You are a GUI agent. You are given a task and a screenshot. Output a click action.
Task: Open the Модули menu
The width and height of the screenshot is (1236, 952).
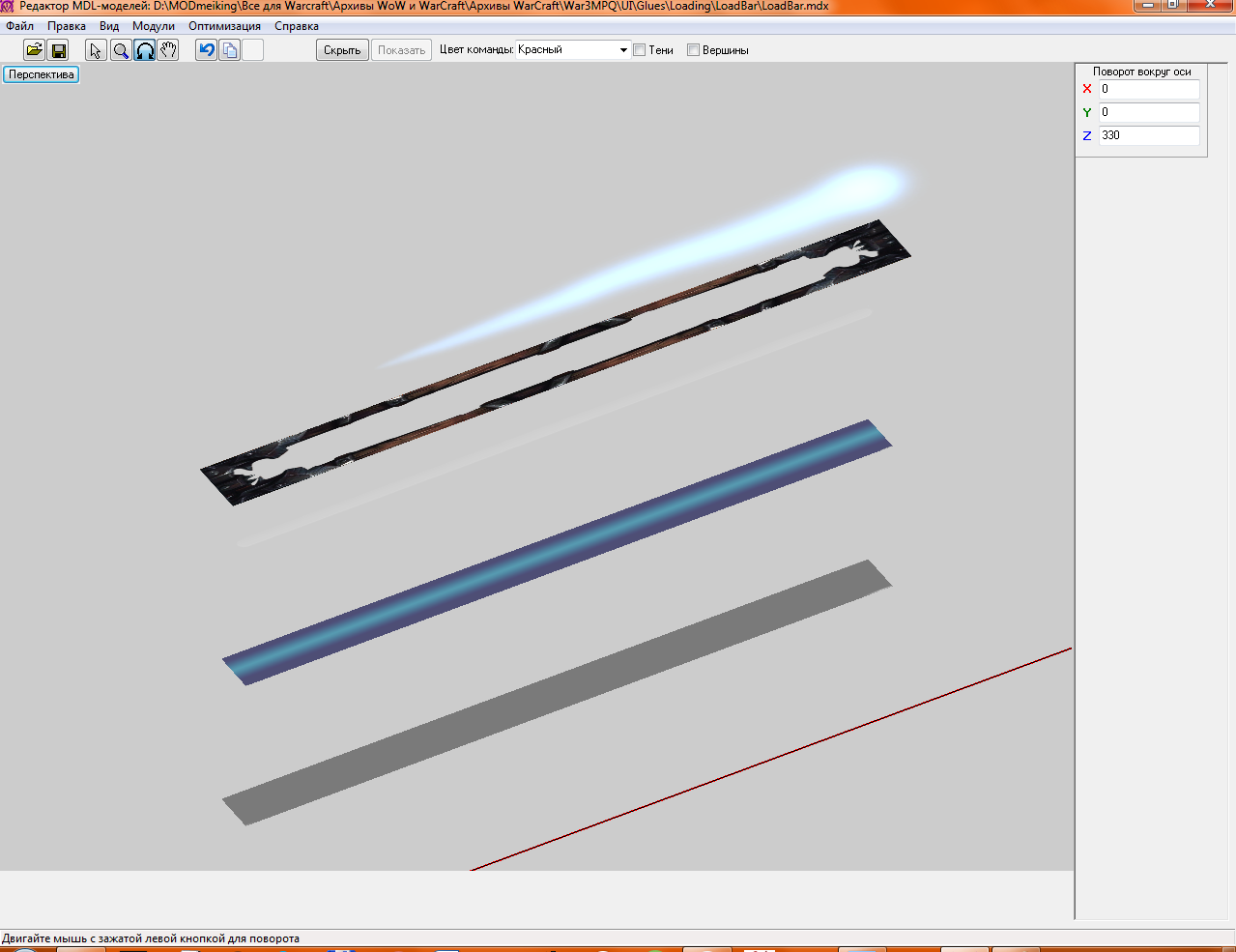click(x=154, y=26)
